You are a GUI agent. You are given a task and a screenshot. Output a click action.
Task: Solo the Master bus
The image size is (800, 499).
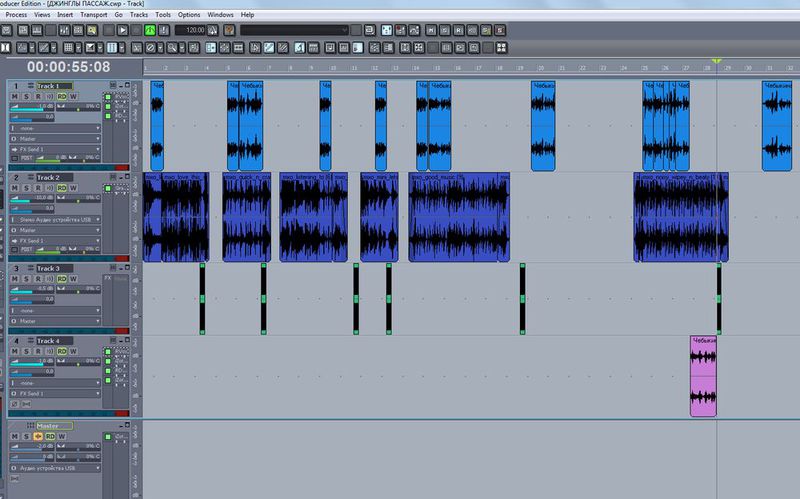[x=27, y=436]
